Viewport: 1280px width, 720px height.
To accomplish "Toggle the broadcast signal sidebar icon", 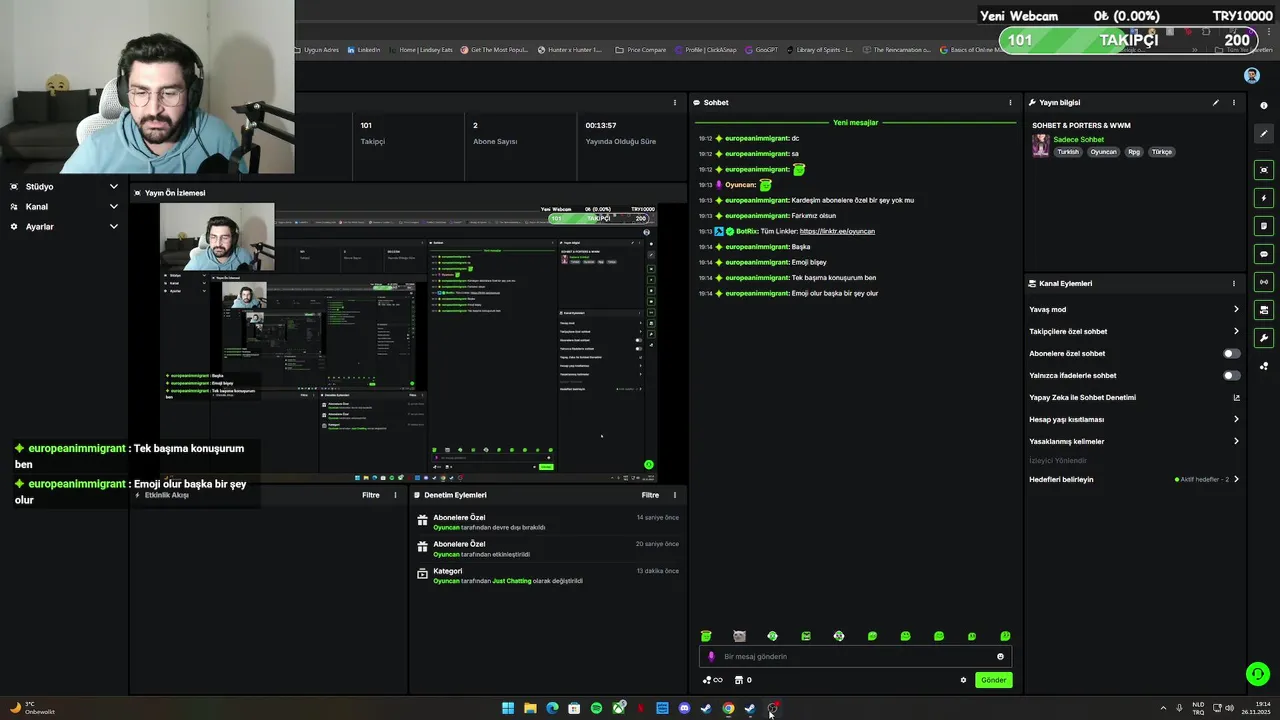I will [x=1264, y=282].
